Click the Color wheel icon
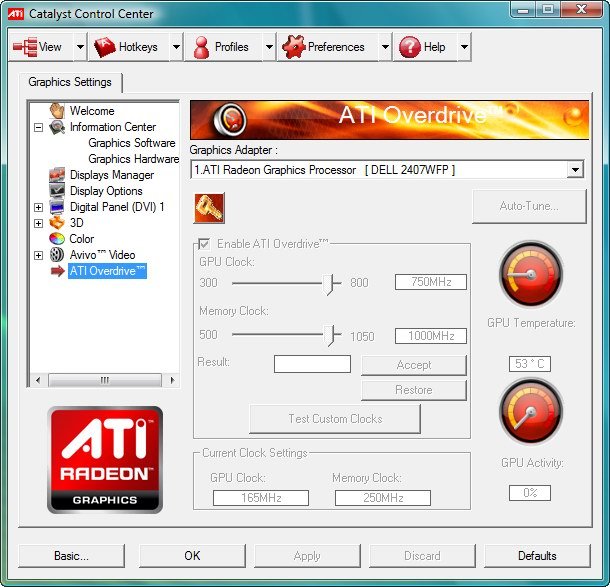The width and height of the screenshot is (610, 587). point(57,239)
